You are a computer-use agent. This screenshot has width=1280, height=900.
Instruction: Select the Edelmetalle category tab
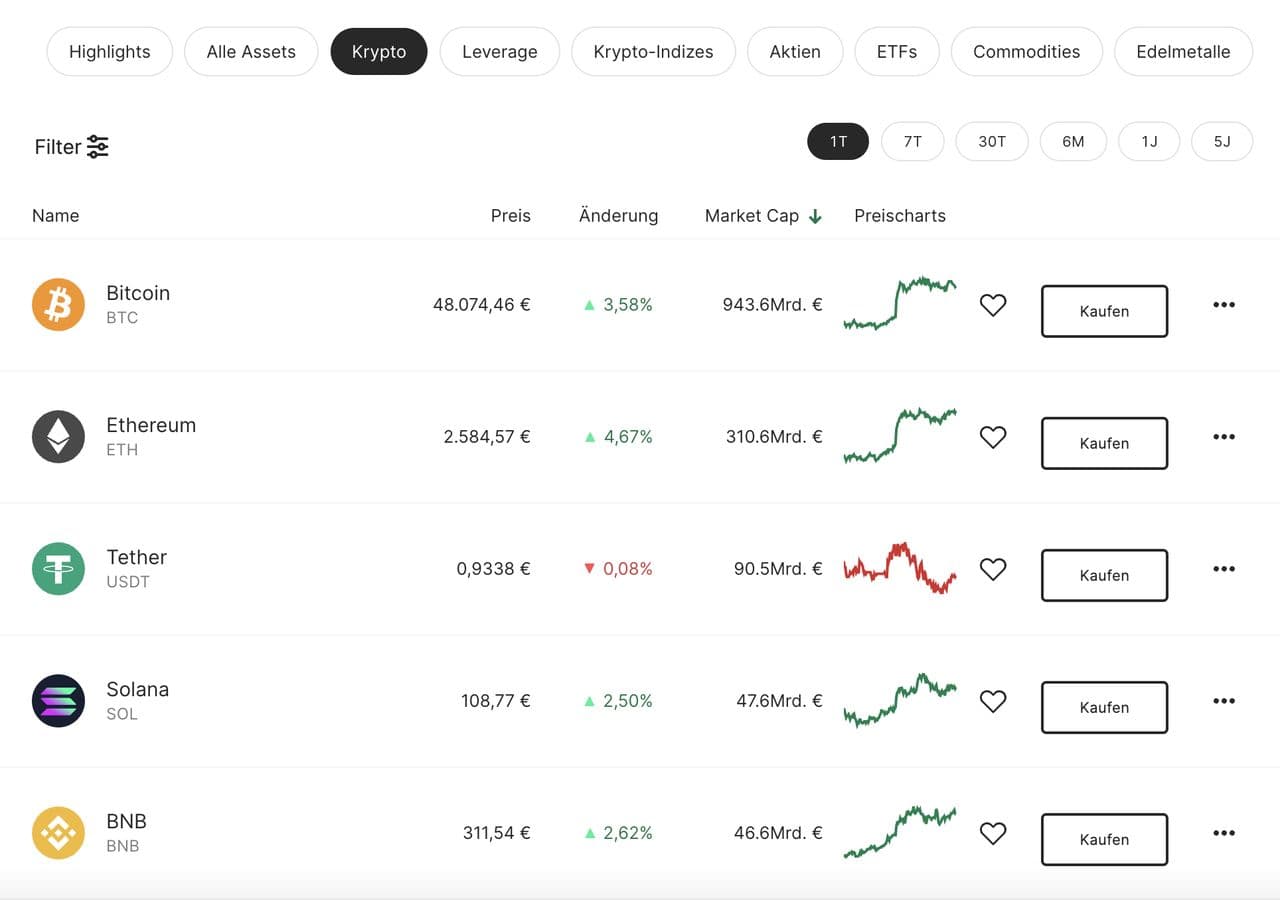pyautogui.click(x=1183, y=52)
